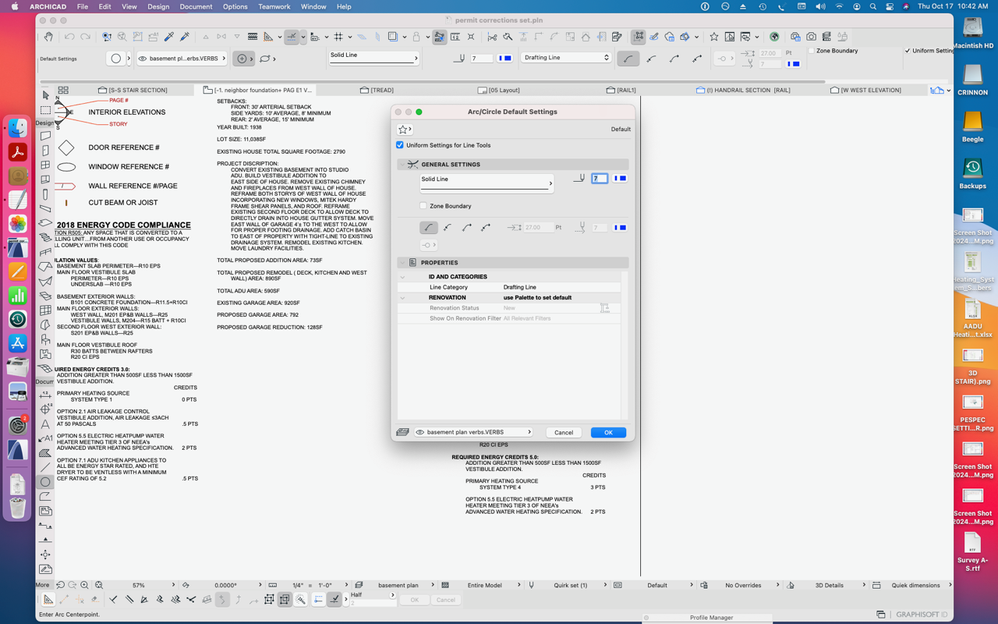Open the Solid Line type dropdown in dialog
998x624 pixels.
click(486, 183)
